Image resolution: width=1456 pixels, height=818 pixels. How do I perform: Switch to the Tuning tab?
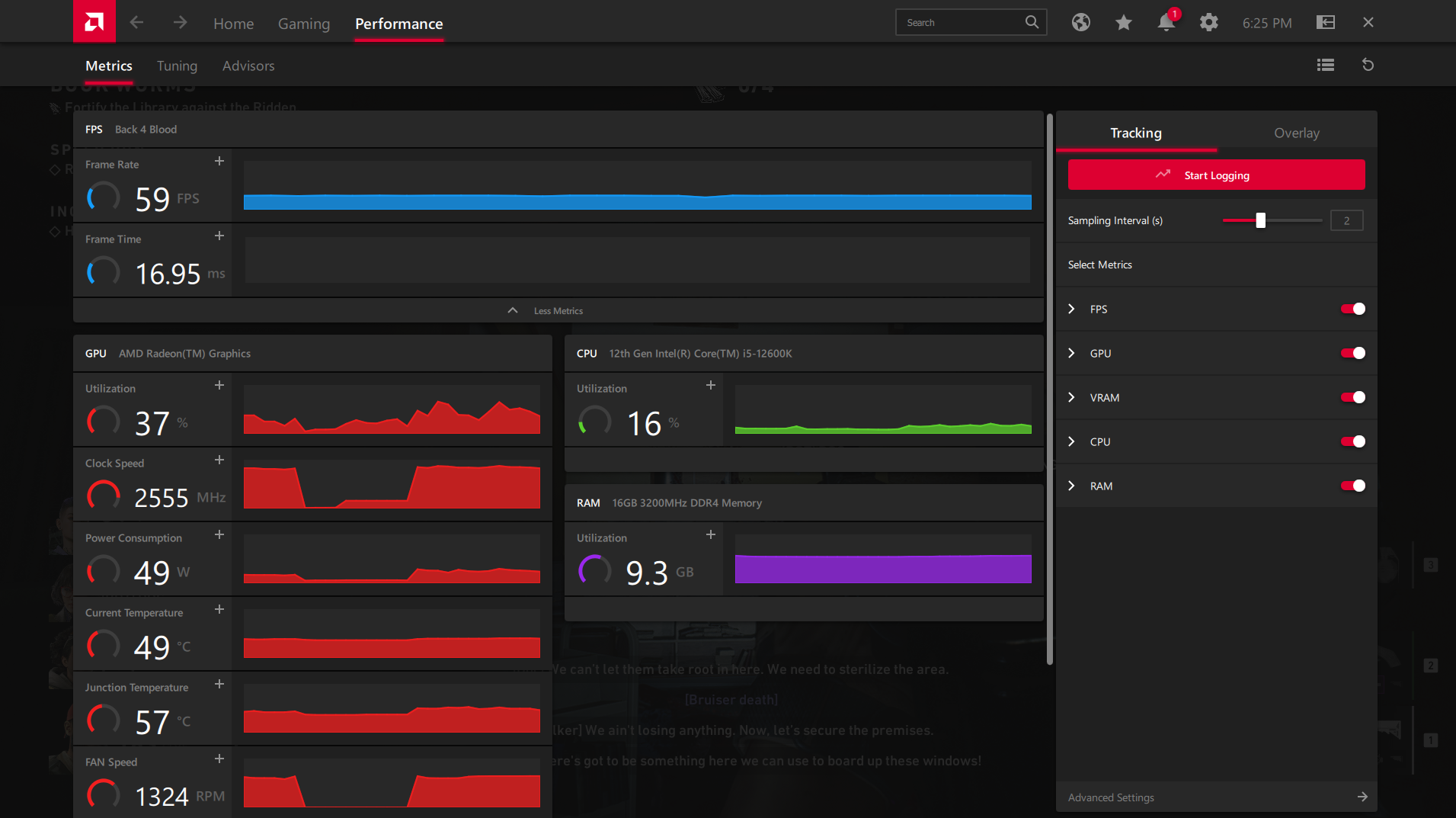[x=177, y=66]
